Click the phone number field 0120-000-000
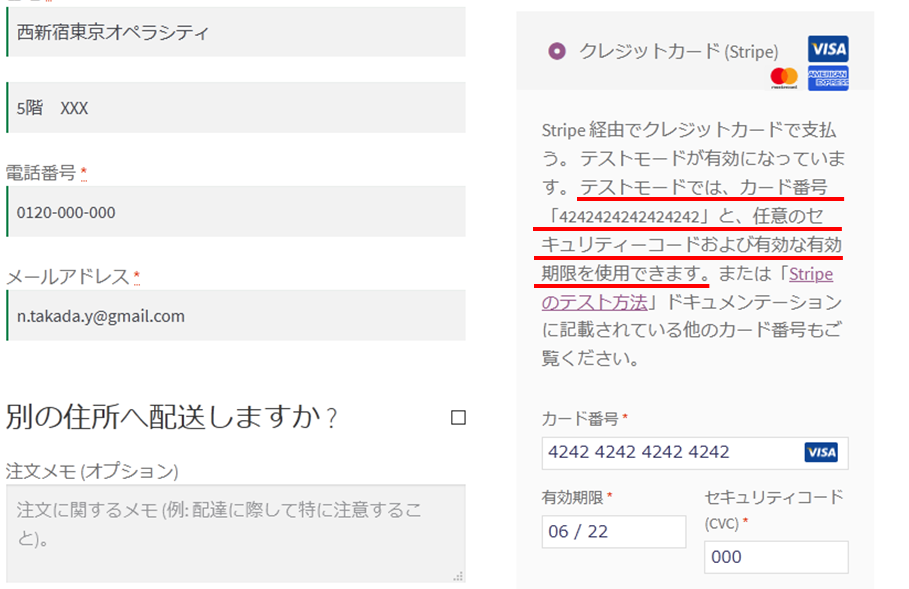Image resolution: width=909 pixels, height=589 pixels. coord(236,212)
